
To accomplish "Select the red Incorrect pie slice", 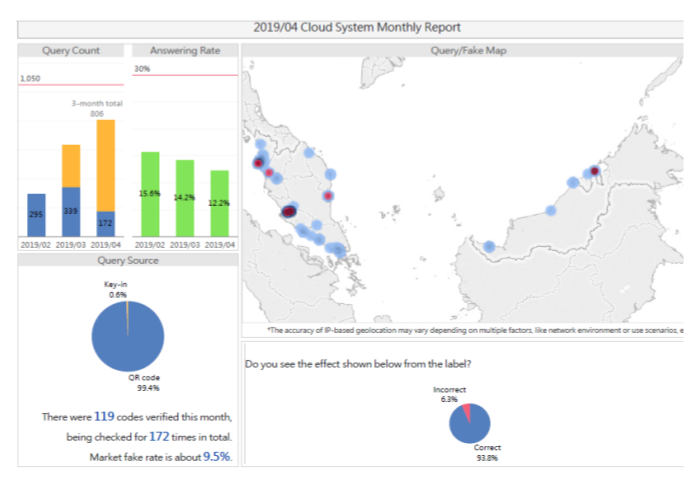I will pyautogui.click(x=467, y=412).
